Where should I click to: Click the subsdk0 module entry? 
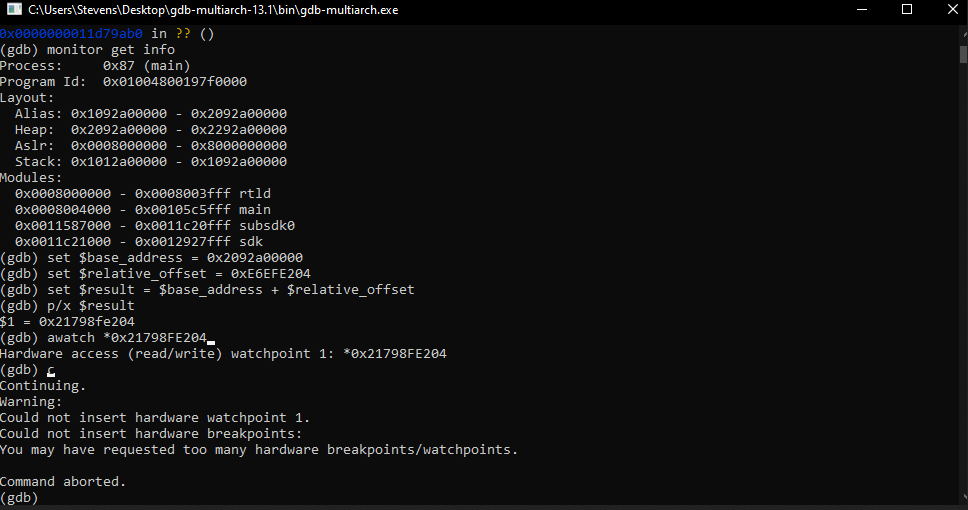(155, 225)
